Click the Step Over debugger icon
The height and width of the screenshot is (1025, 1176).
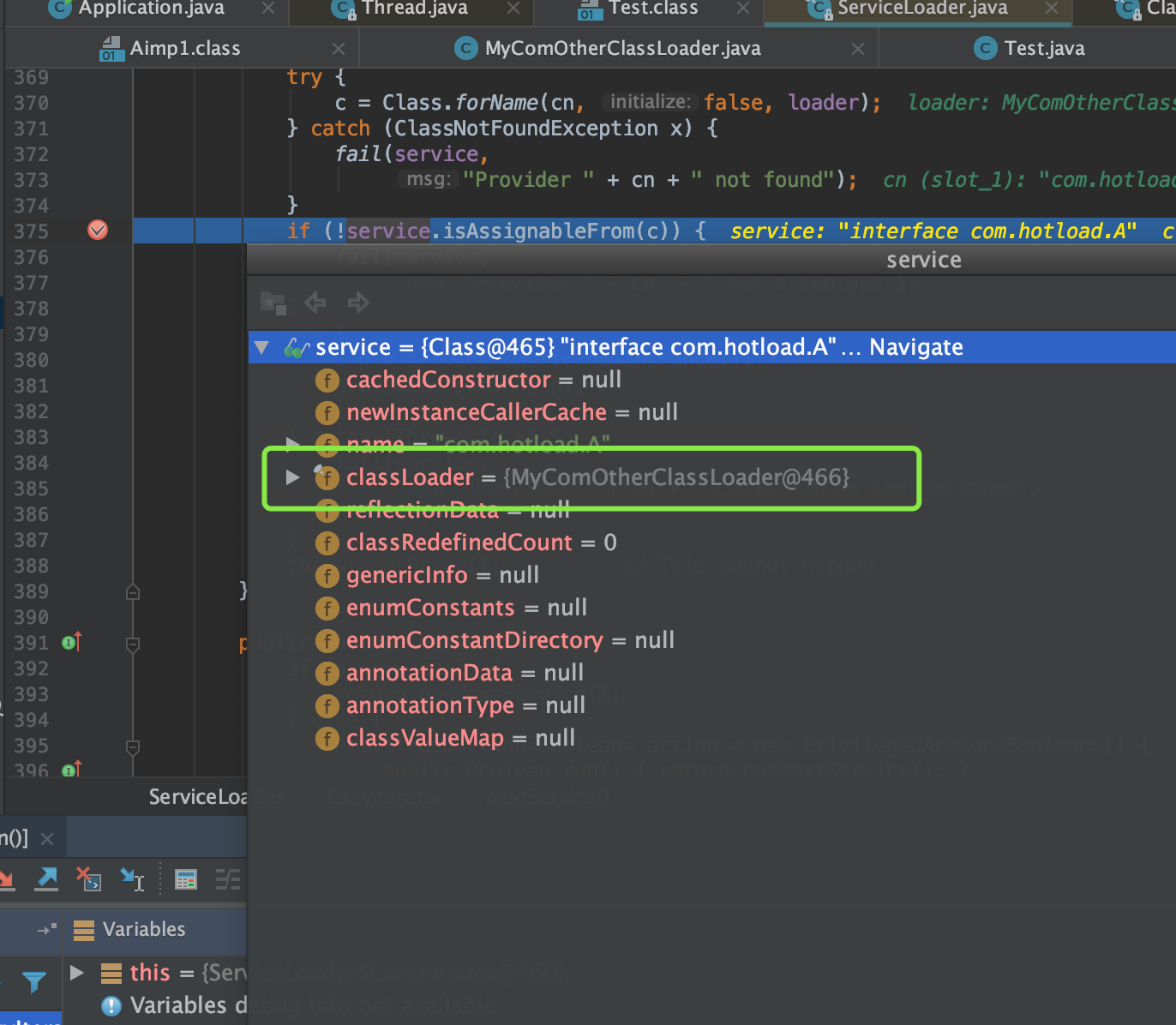click(9, 879)
